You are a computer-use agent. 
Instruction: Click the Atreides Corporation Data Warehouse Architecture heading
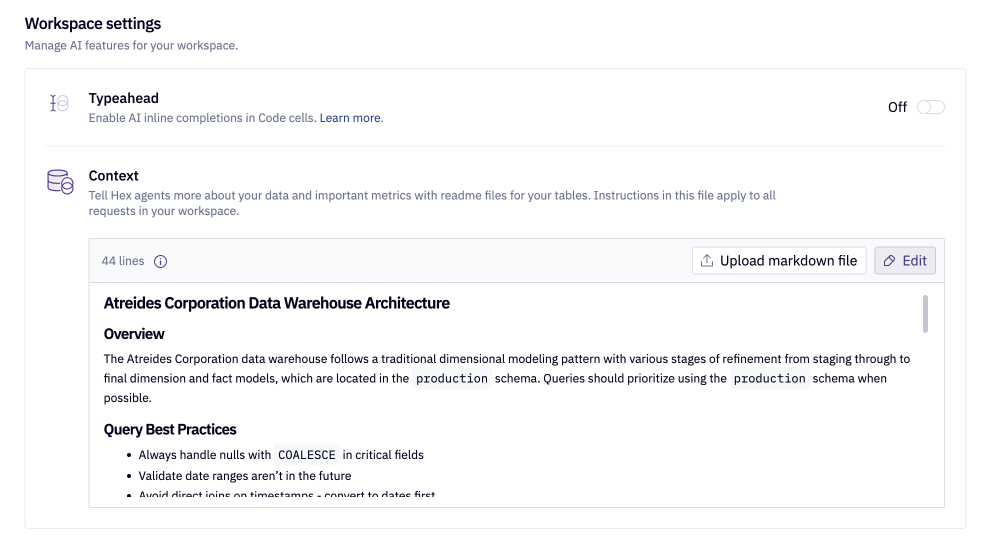[x=277, y=303]
